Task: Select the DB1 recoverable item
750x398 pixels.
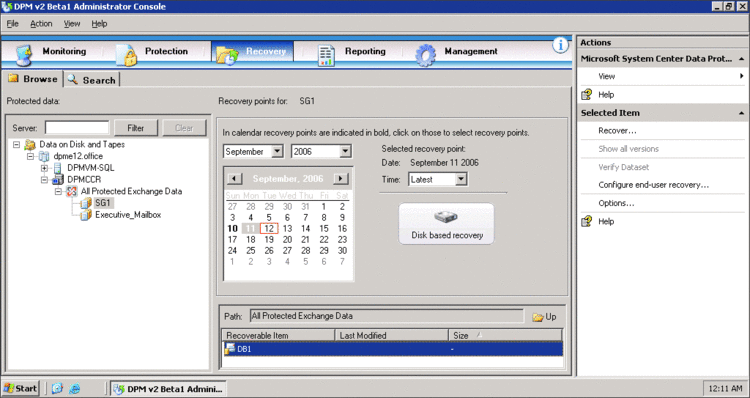Action: (x=392, y=349)
